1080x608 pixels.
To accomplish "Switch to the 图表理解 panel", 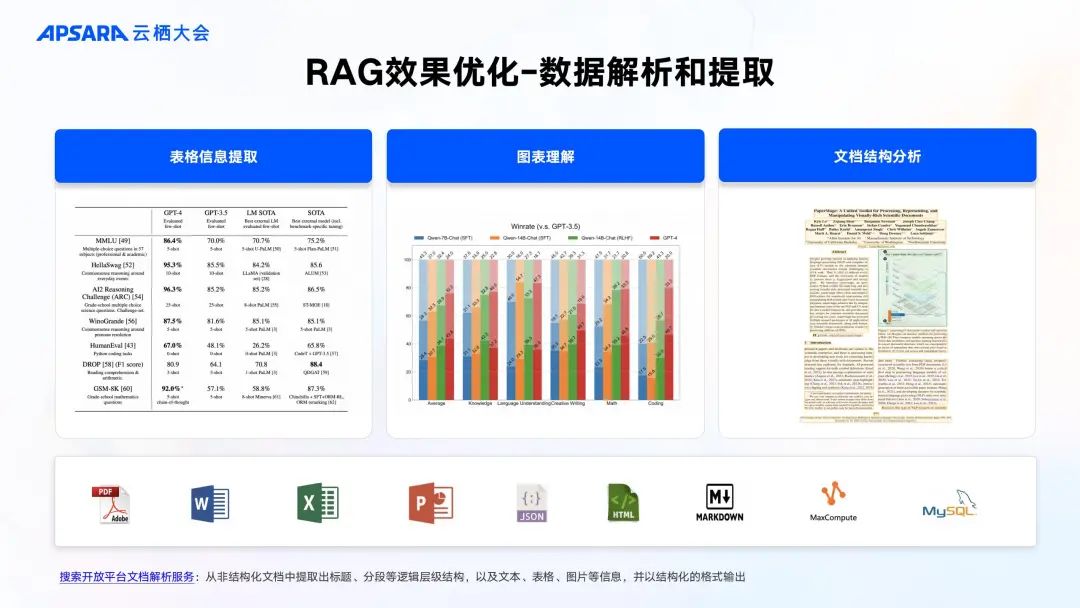I will 545,155.
